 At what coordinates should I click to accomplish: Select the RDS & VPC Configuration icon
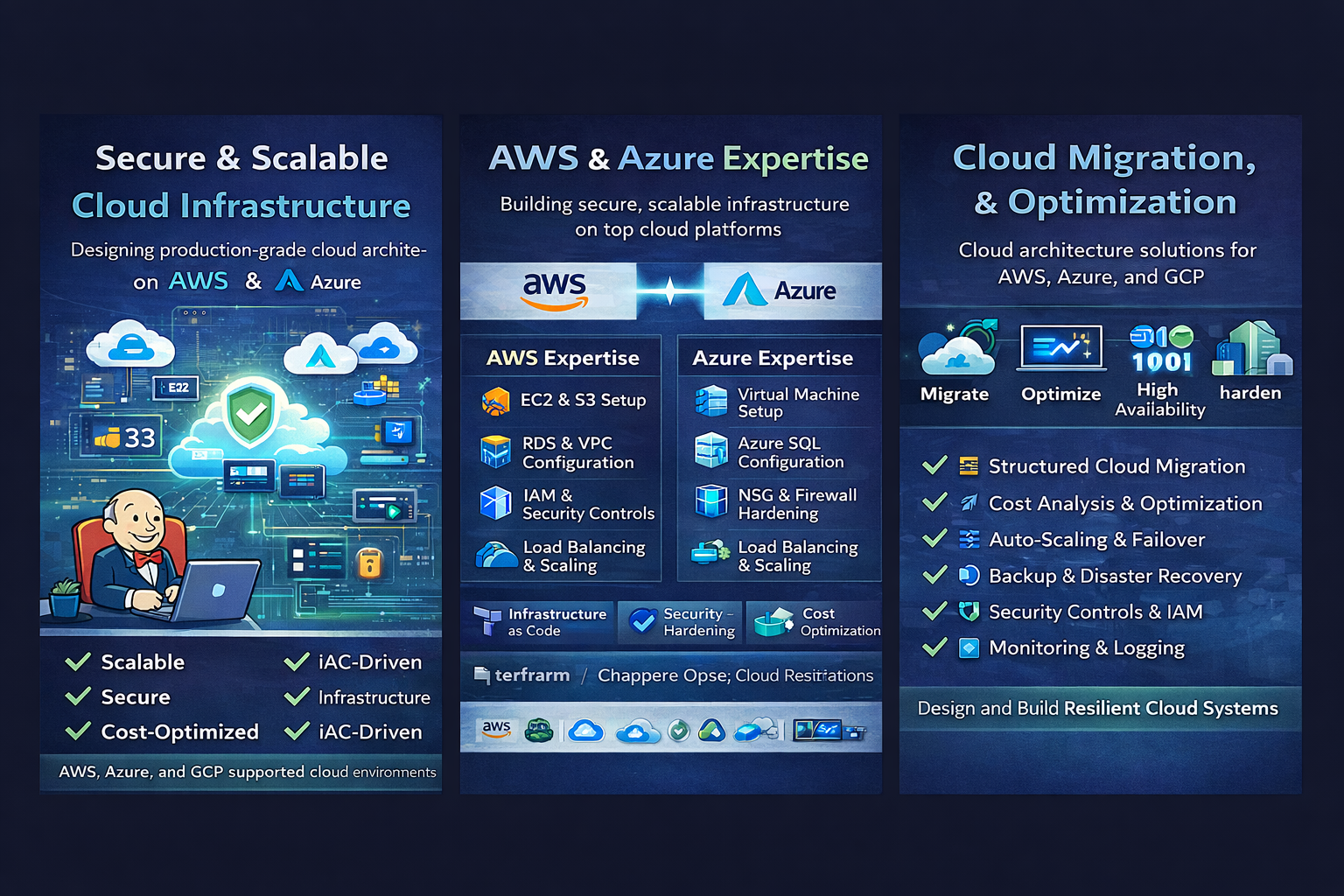(x=496, y=451)
